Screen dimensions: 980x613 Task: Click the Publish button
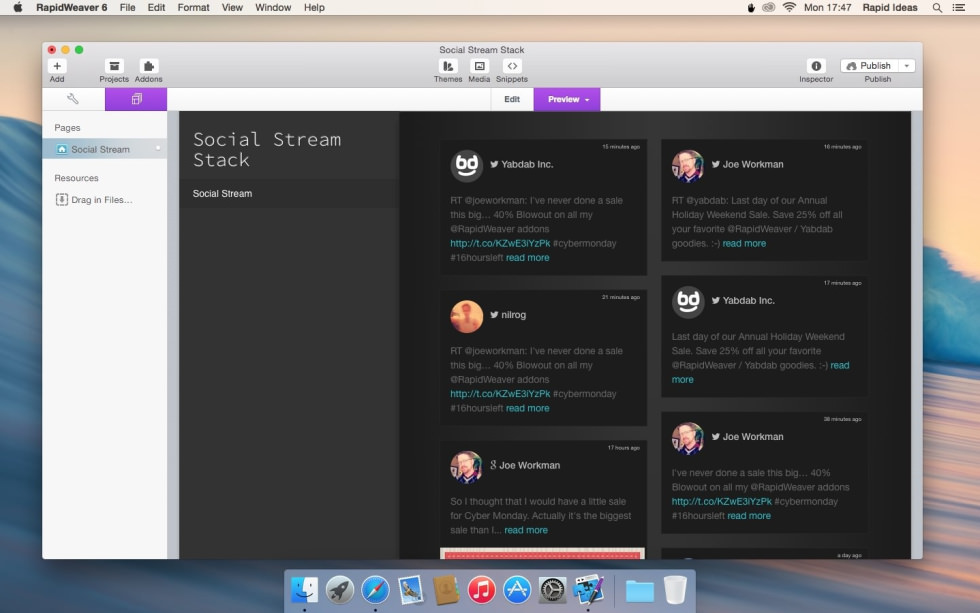click(x=869, y=66)
